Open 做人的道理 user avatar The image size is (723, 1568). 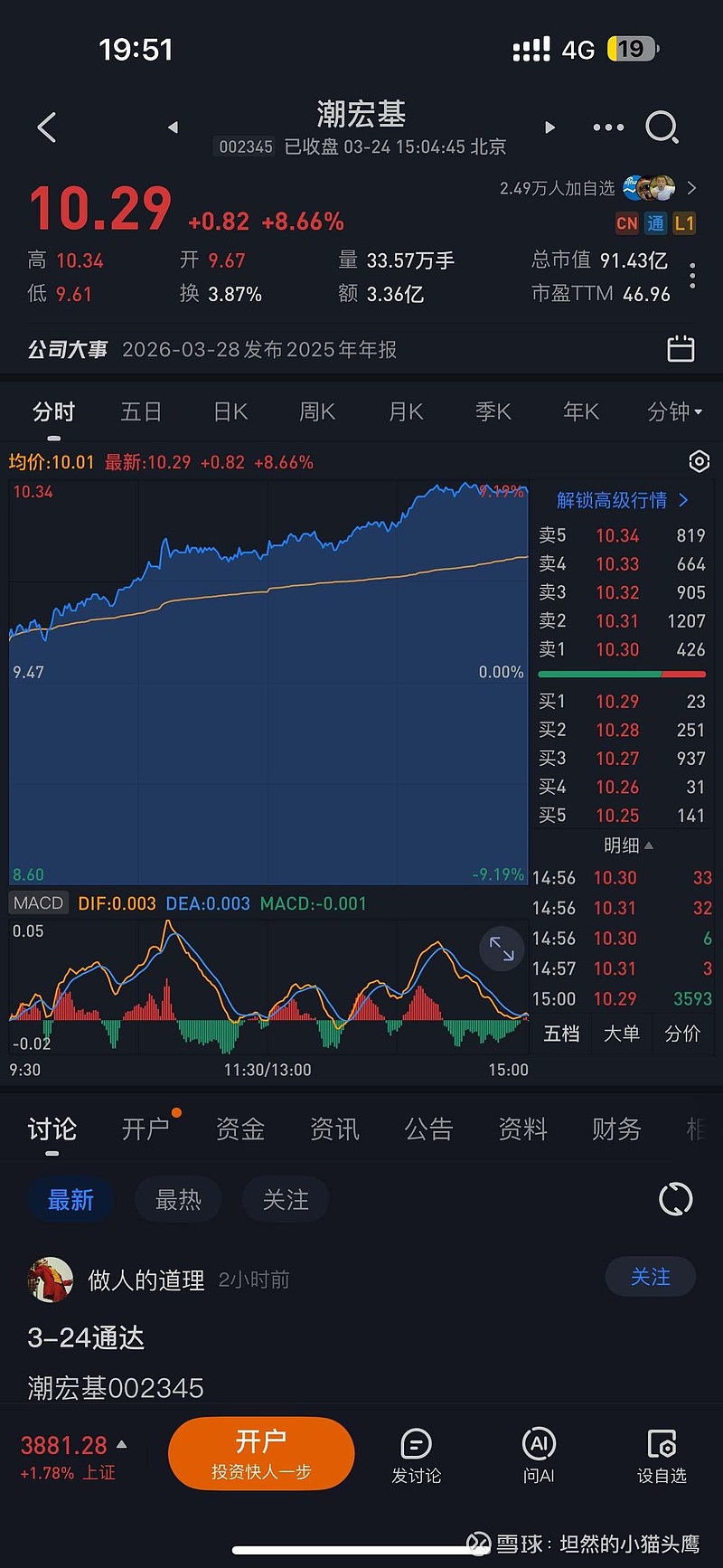pos(51,1280)
